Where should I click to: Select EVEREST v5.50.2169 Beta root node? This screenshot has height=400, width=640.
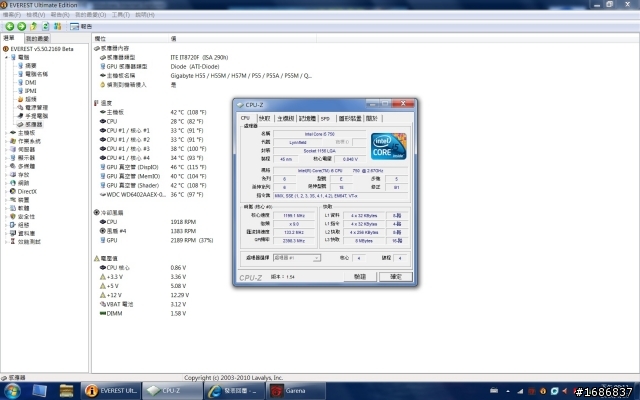[38, 49]
